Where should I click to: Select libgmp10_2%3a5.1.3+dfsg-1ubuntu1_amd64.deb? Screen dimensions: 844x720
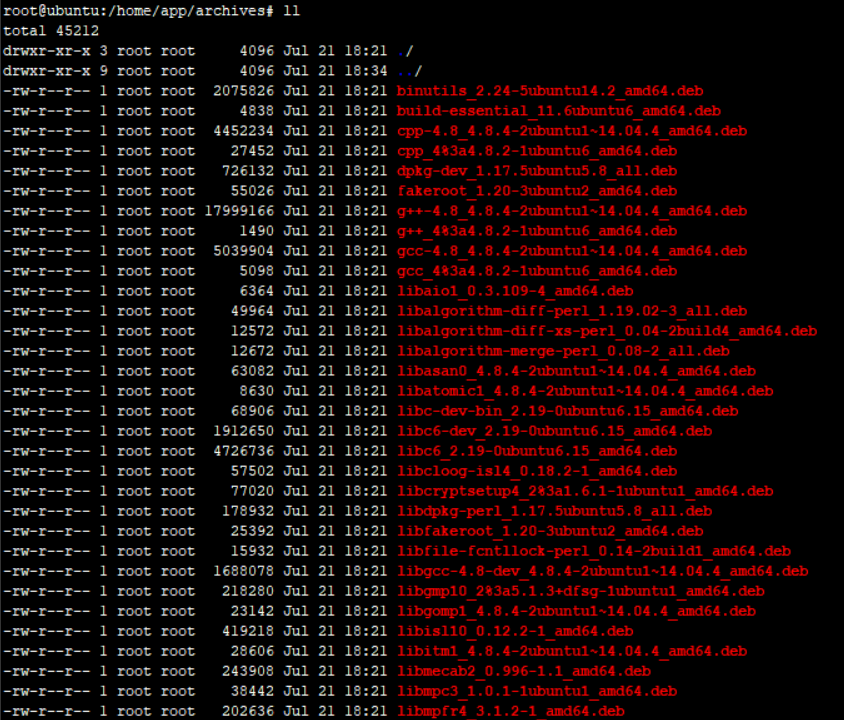click(581, 591)
